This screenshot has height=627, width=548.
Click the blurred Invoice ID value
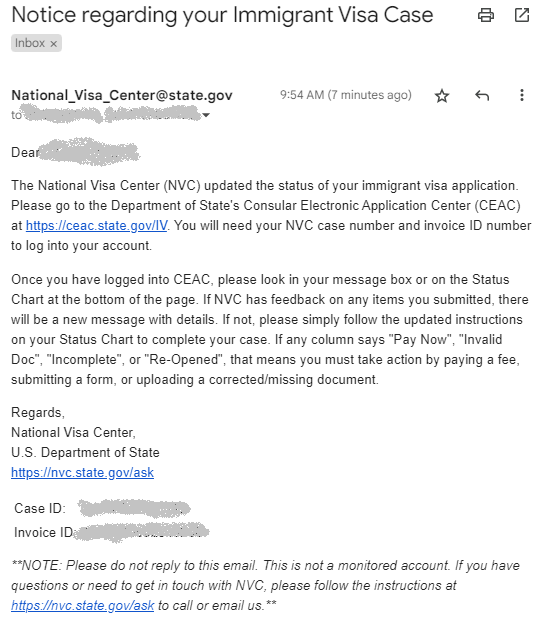[x=142, y=532]
